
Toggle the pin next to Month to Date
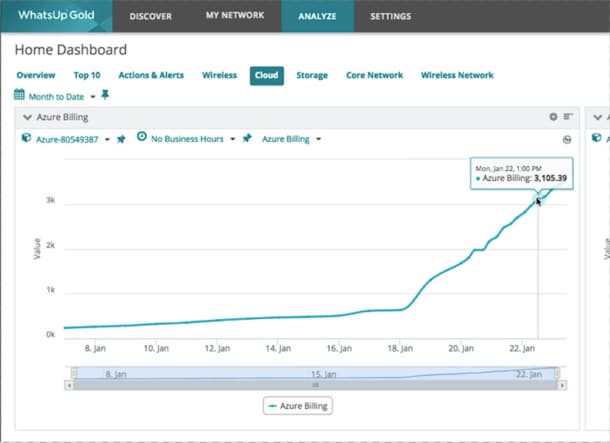[x=105, y=95]
